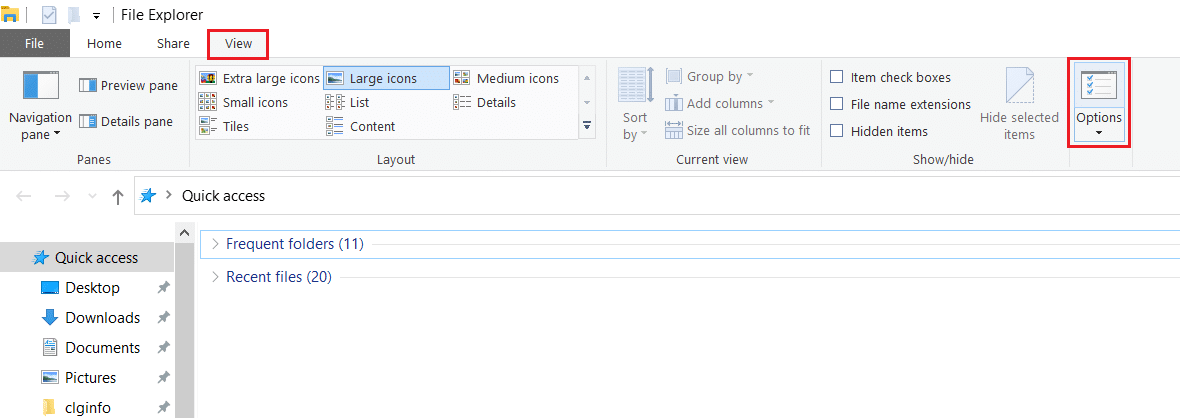Click the pin icon beside Downloads
Viewport: 1180px width, 418px height.
click(163, 318)
